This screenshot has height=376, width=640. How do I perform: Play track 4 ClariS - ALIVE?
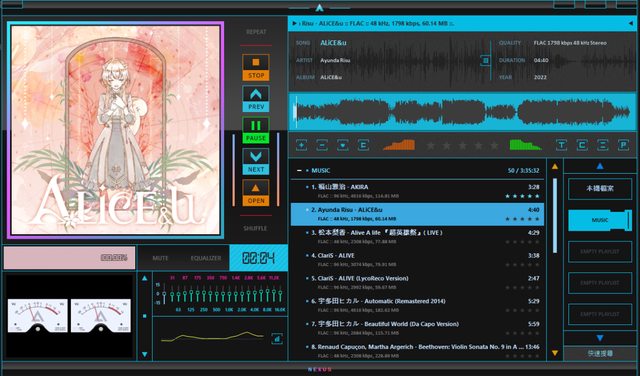pos(417,260)
